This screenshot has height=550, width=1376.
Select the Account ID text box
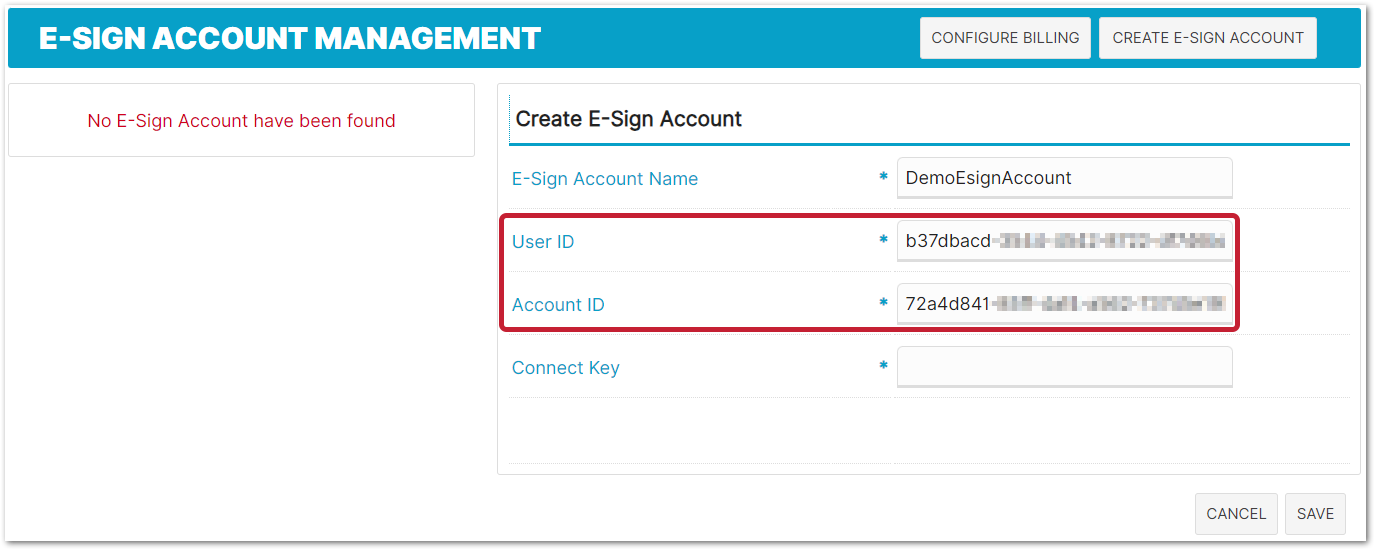[1065, 304]
